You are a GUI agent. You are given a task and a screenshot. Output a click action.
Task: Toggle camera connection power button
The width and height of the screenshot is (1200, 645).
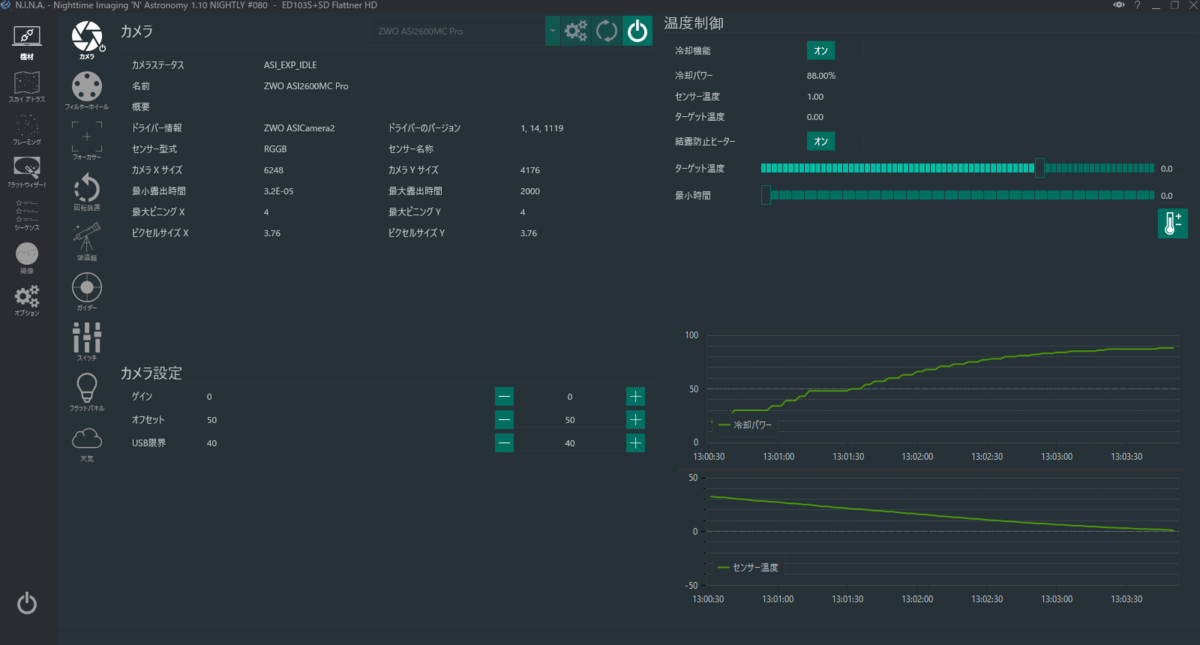tap(636, 31)
